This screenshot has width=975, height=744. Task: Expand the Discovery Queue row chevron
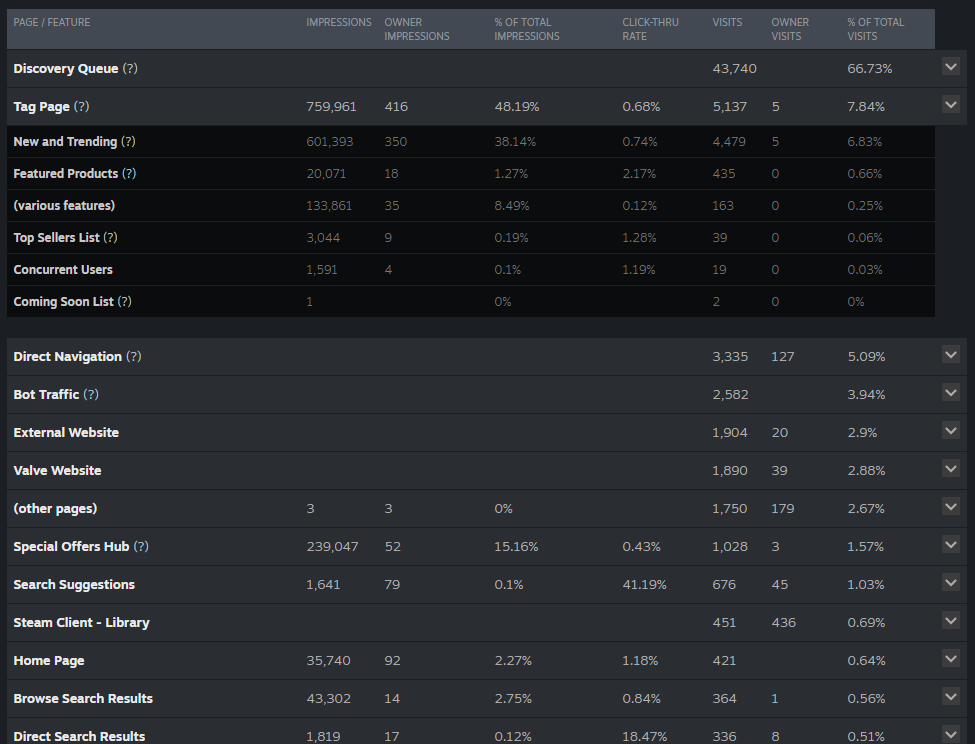pos(951,67)
